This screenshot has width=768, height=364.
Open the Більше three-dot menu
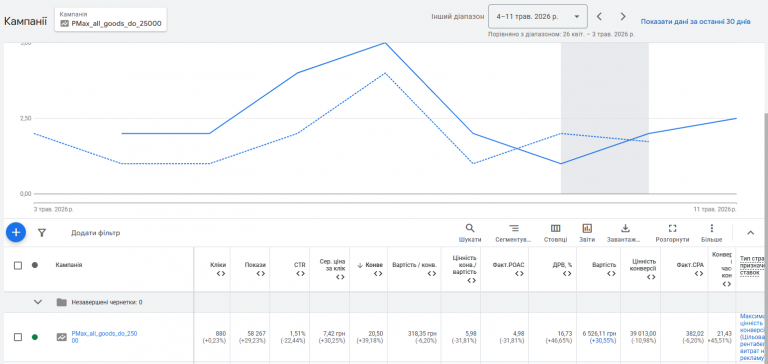(711, 233)
